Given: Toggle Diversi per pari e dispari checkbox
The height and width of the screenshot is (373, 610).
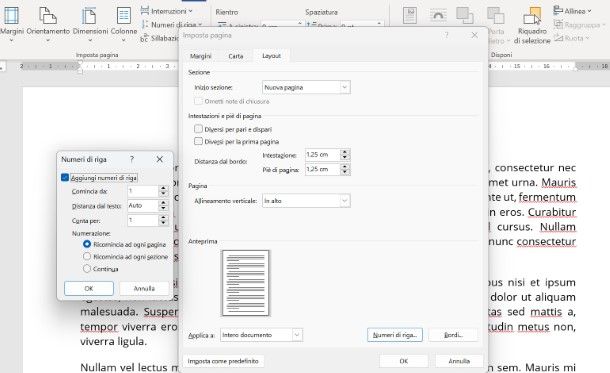Looking at the screenshot, I should tap(198, 129).
